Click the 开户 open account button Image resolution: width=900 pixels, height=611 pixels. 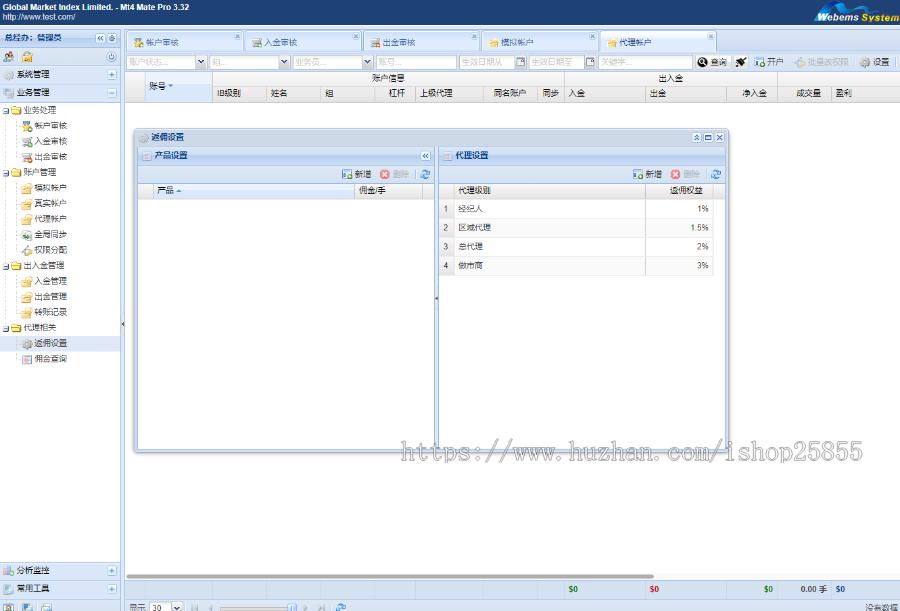pos(769,62)
